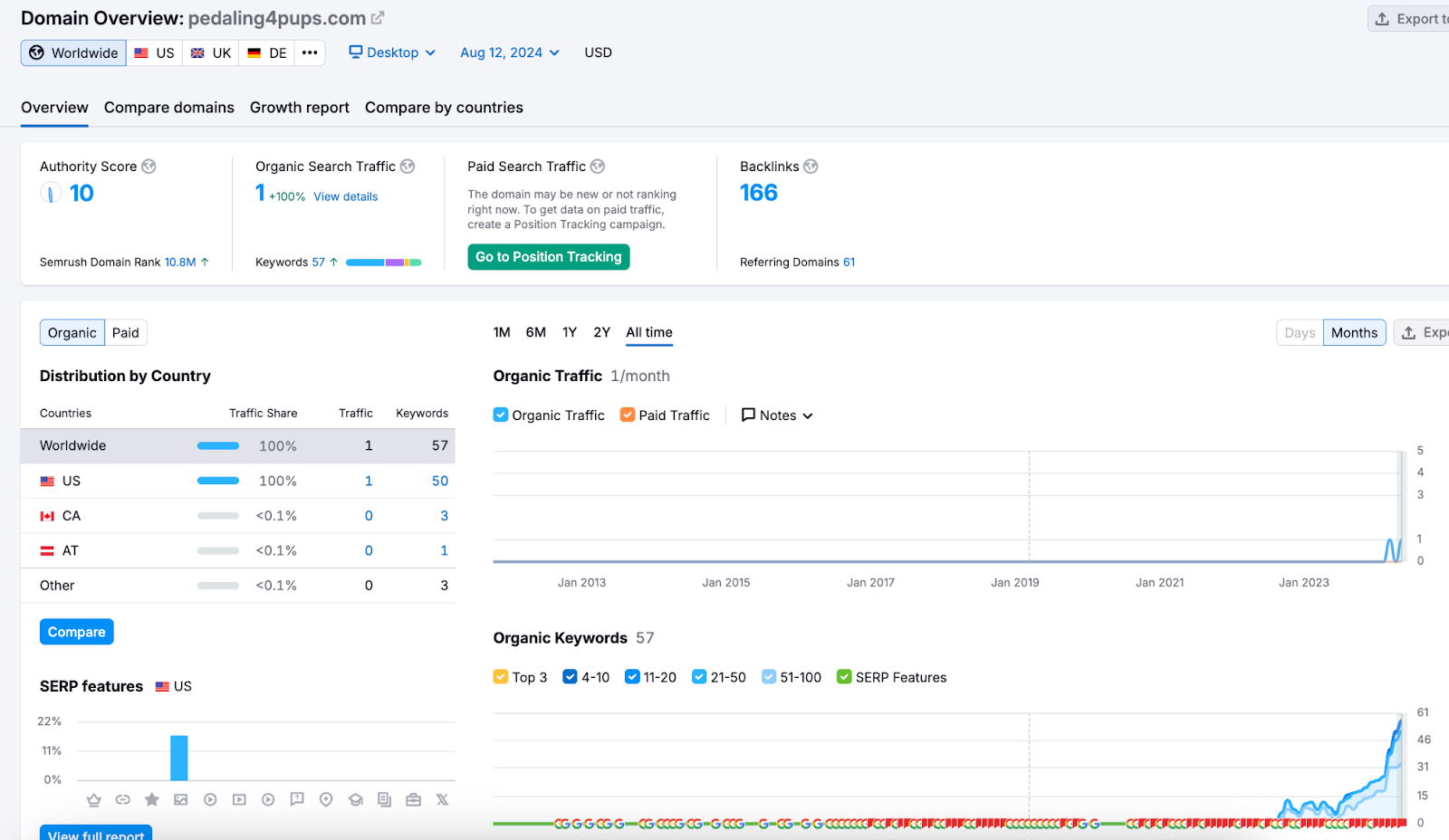Uncheck Organic Traffic checkbox
The height and width of the screenshot is (840, 1449).
click(x=501, y=415)
